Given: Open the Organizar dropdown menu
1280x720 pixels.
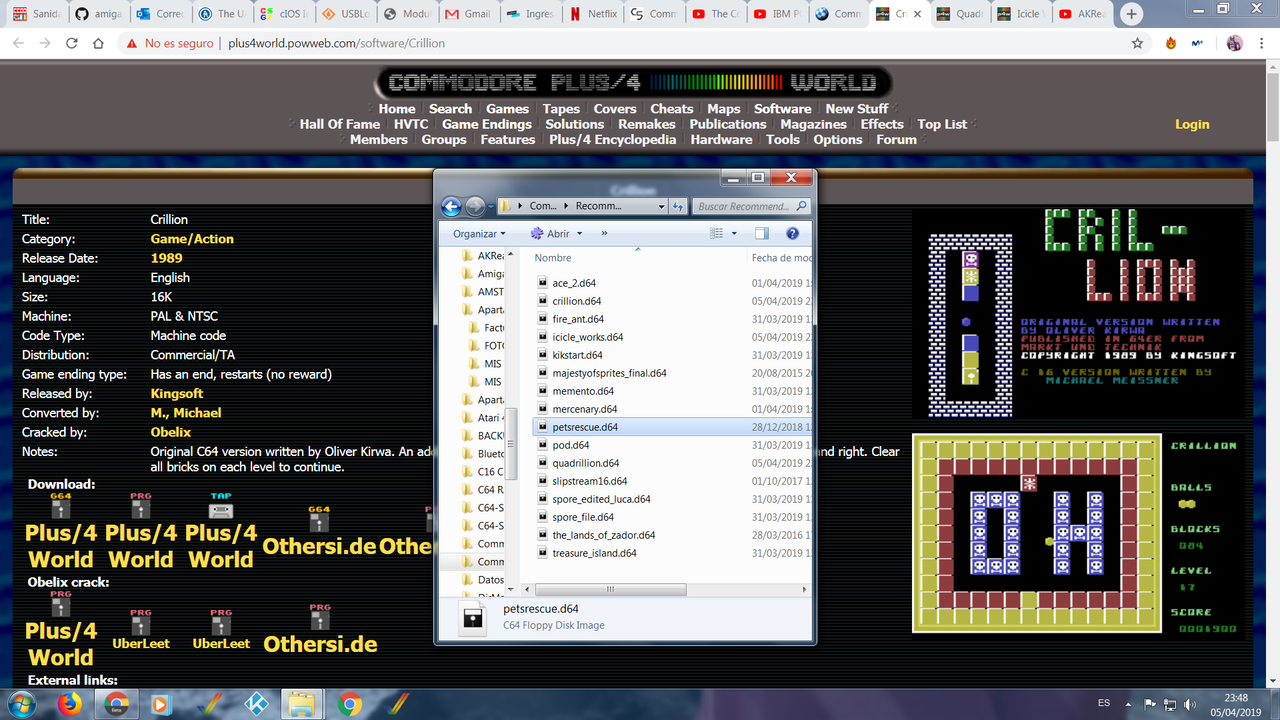Looking at the screenshot, I should (479, 233).
